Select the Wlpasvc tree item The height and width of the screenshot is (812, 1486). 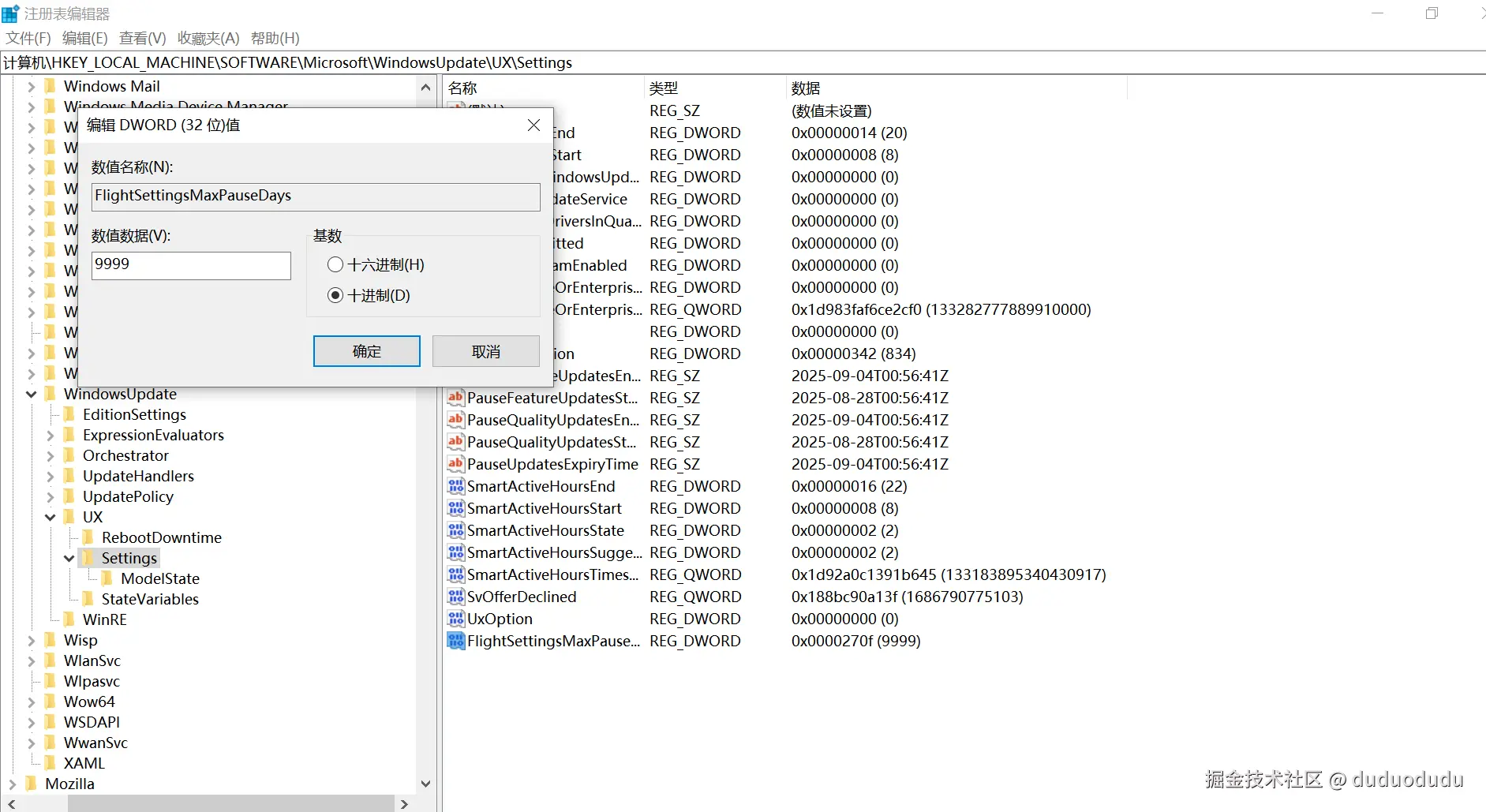point(92,681)
